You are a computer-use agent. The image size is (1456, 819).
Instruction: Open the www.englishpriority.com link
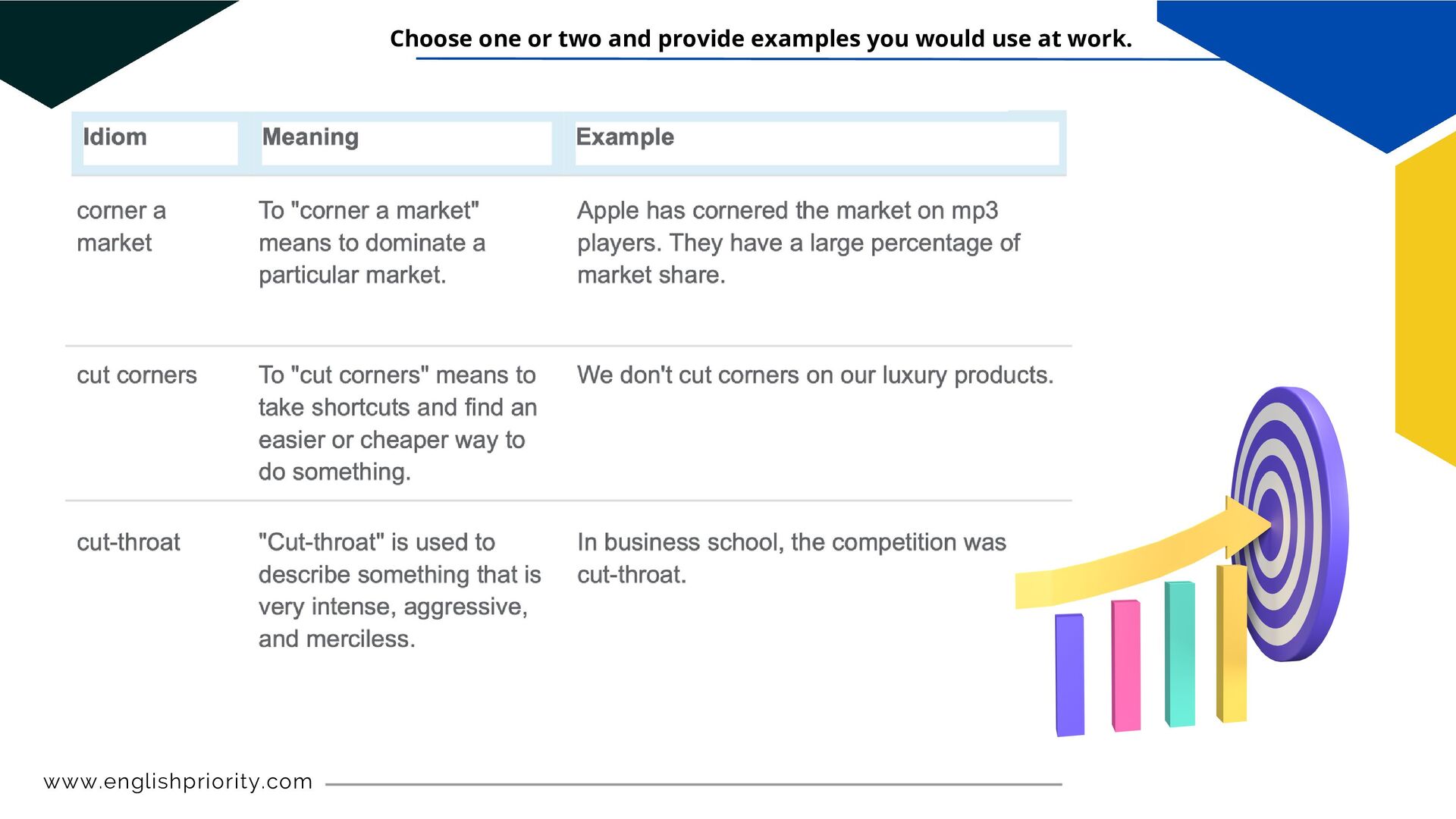click(178, 781)
